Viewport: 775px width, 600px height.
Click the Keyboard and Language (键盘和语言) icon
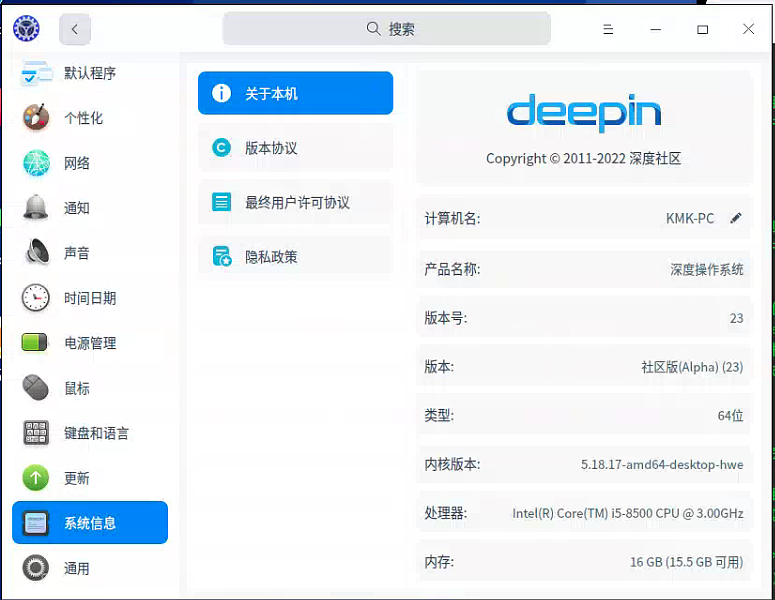(36, 433)
